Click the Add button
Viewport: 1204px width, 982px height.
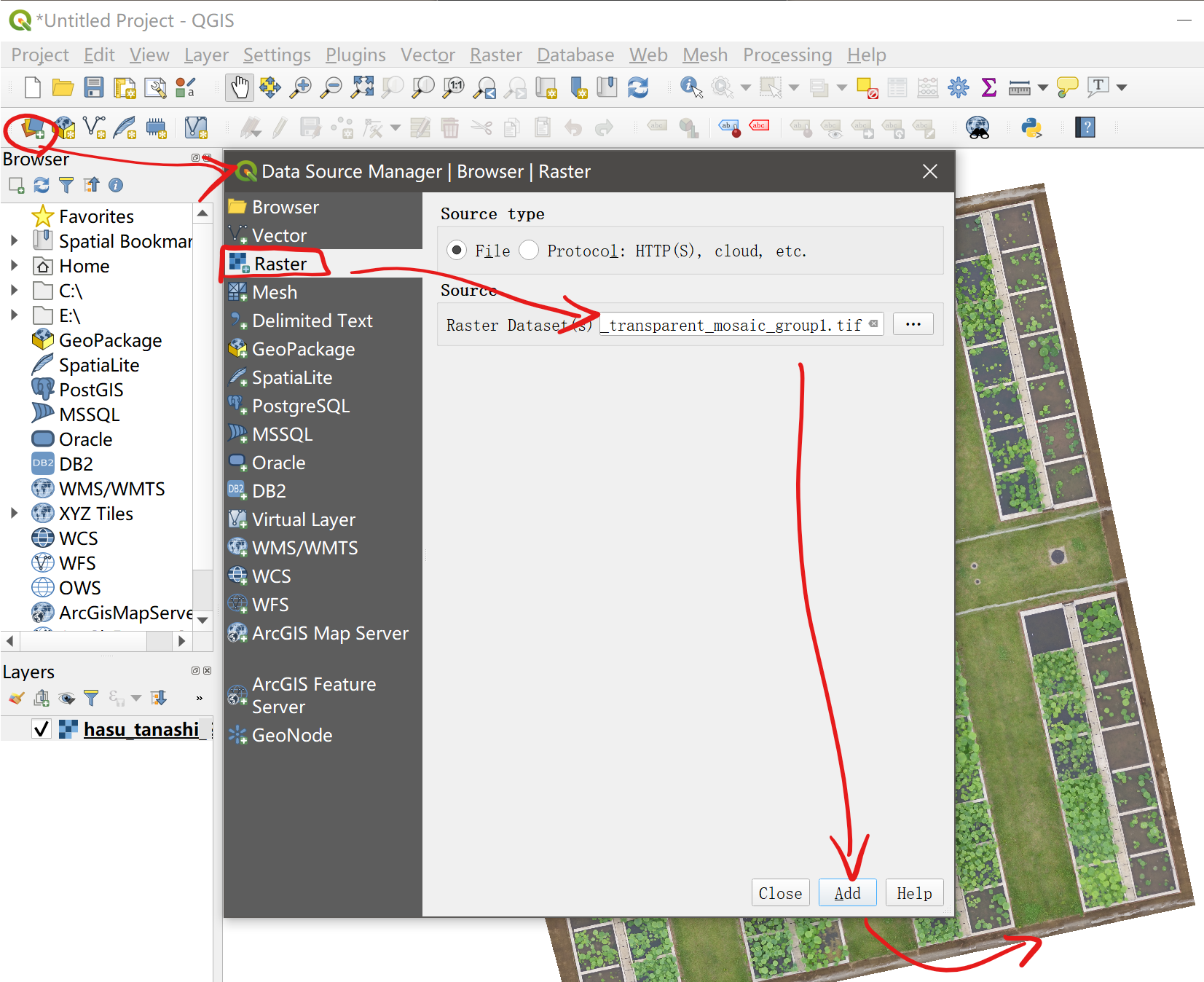(x=847, y=892)
